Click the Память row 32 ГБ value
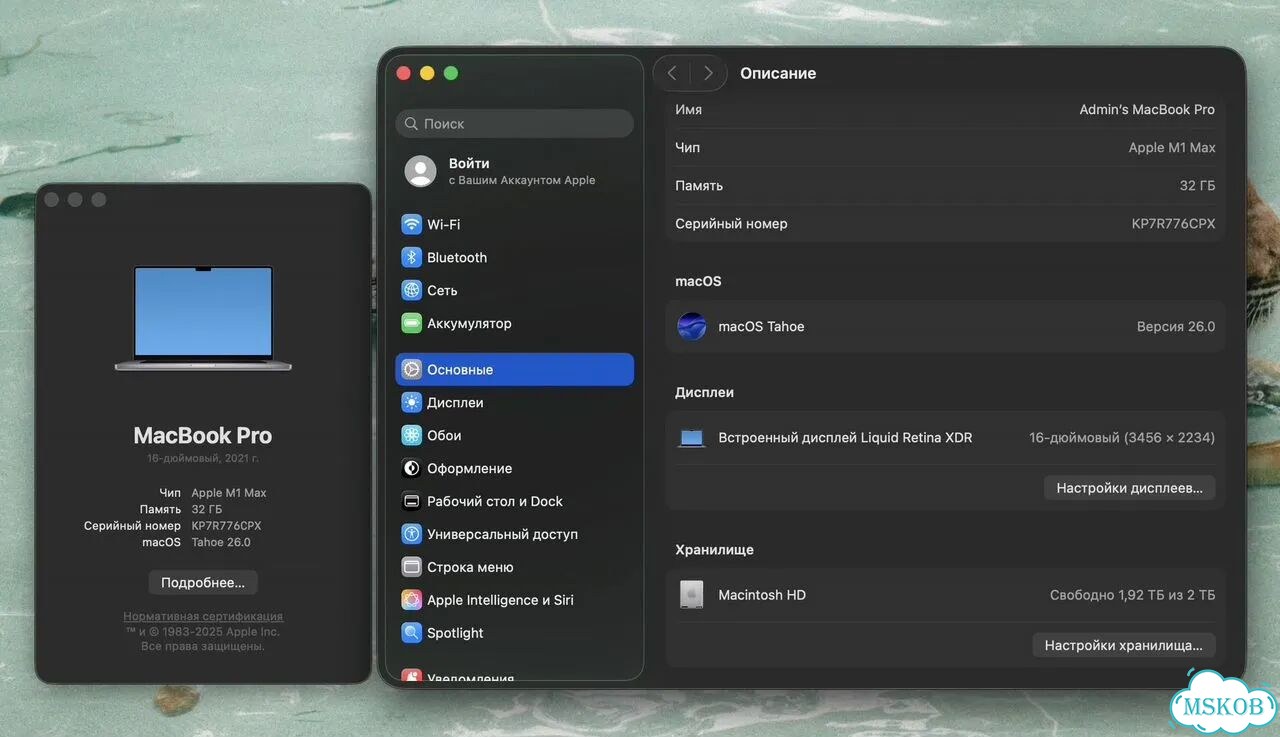 (1198, 186)
